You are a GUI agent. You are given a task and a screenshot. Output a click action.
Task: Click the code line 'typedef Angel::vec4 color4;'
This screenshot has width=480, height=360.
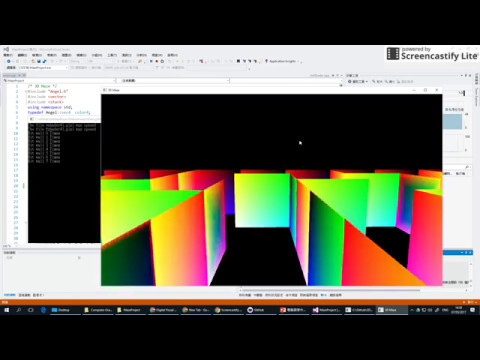pyautogui.click(x=59, y=113)
